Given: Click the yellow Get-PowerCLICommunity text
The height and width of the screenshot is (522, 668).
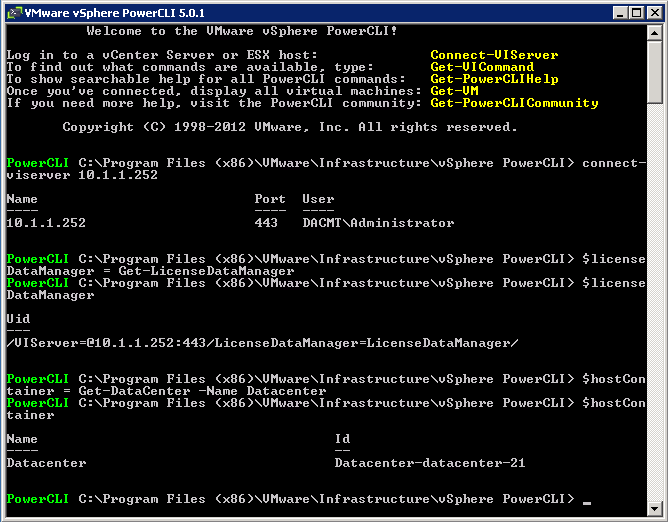Looking at the screenshot, I should [x=514, y=103].
